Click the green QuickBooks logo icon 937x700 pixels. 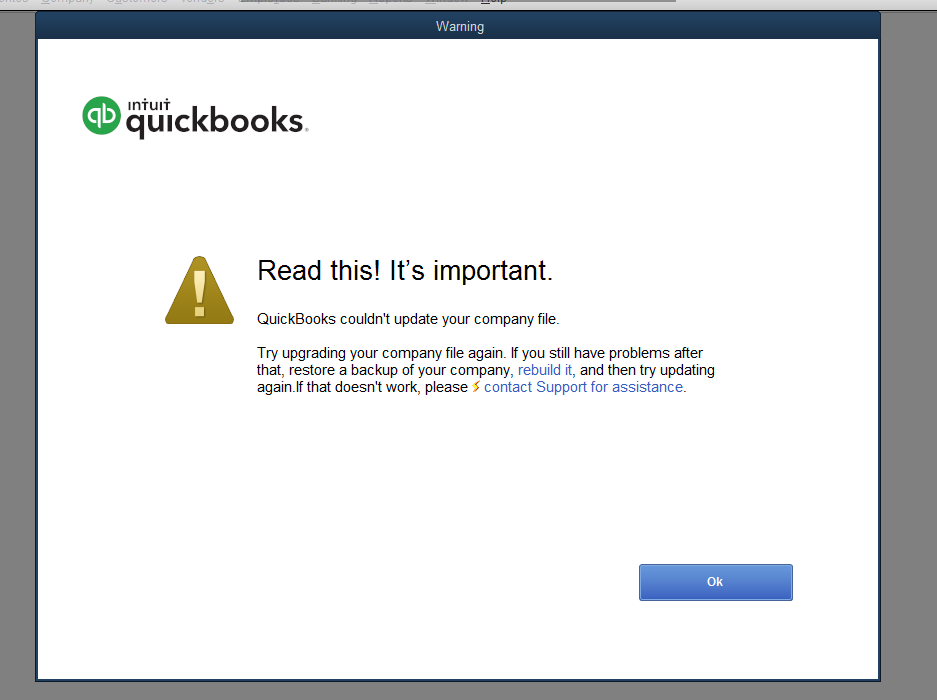tap(101, 115)
